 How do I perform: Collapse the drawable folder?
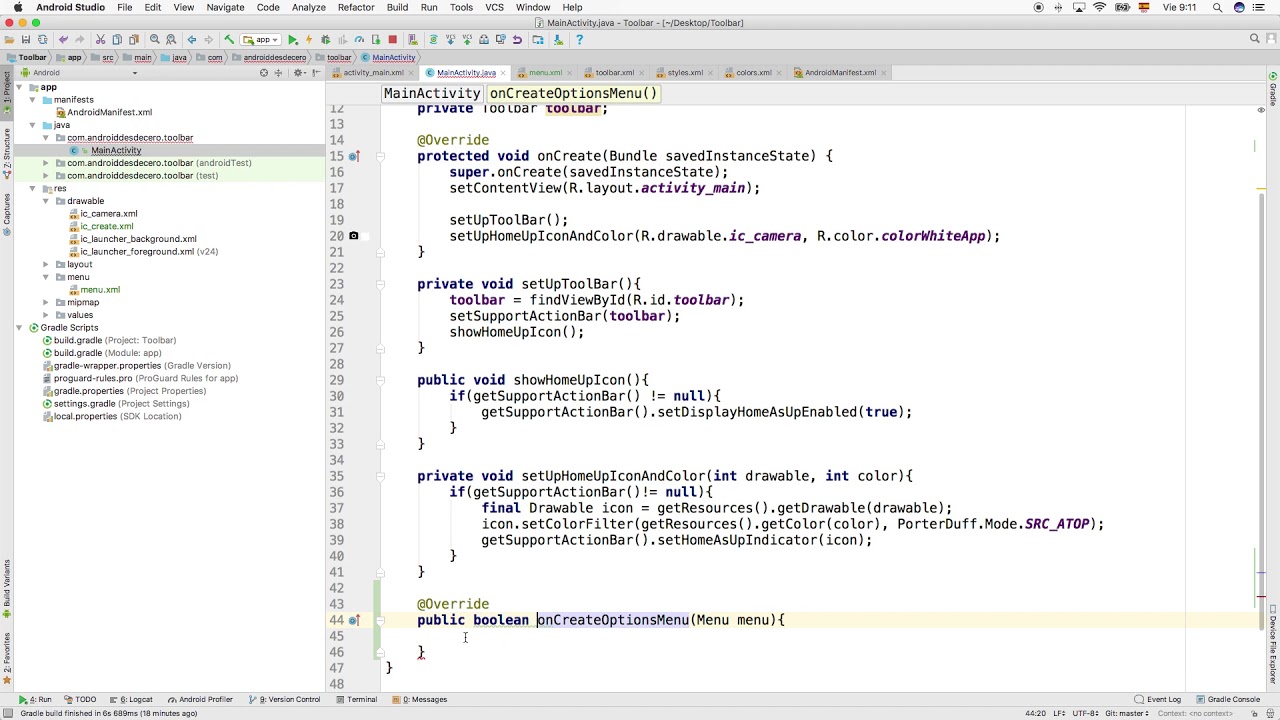pyautogui.click(x=46, y=201)
